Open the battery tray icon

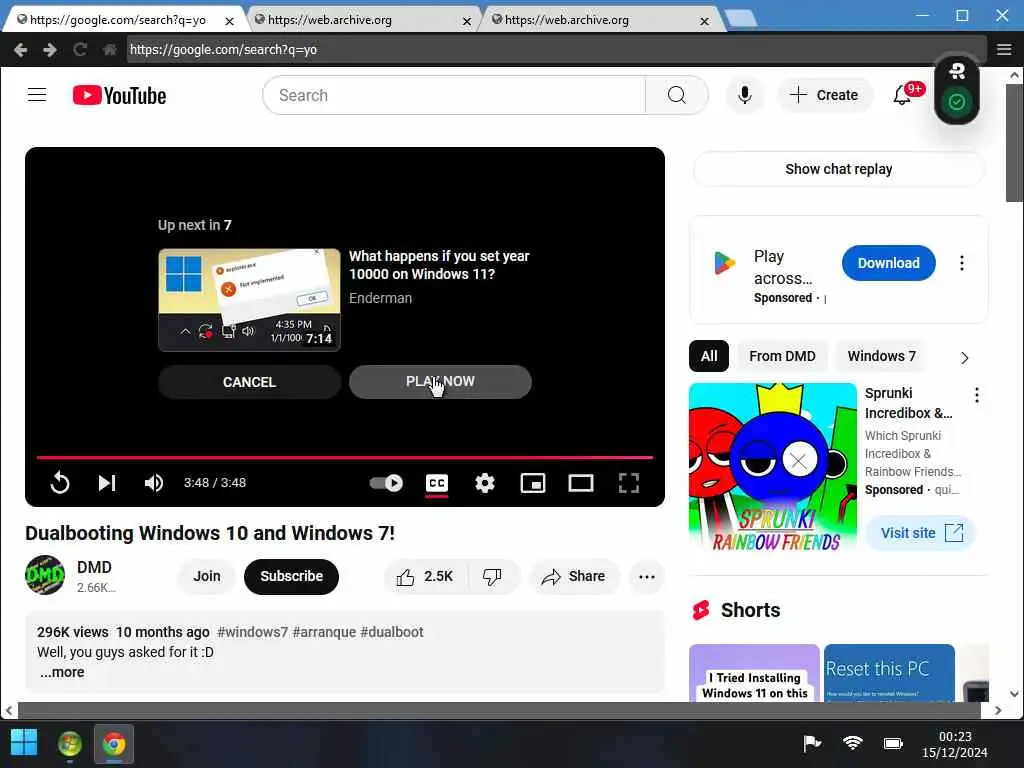point(893,743)
